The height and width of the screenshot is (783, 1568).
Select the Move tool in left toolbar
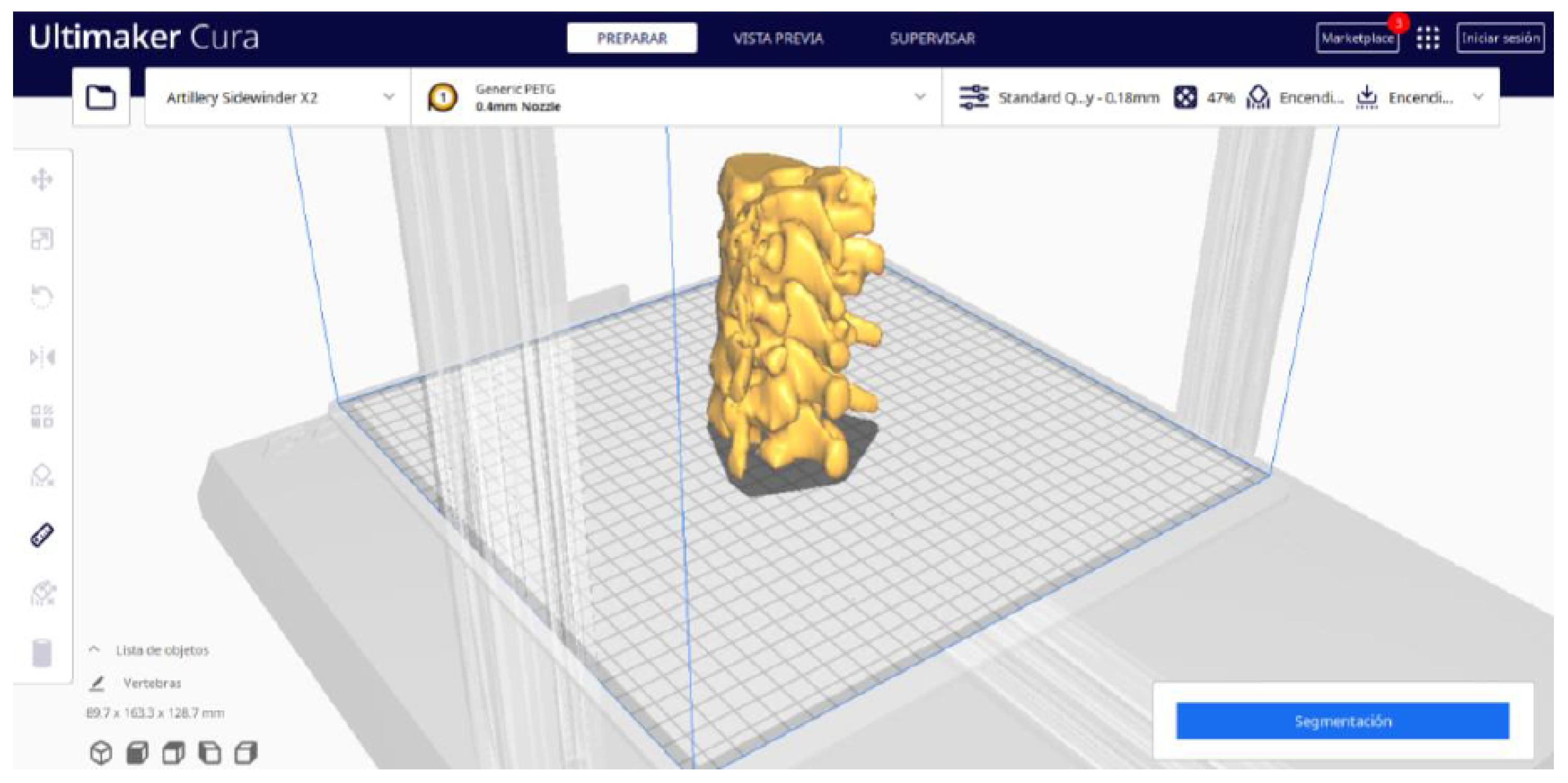pyautogui.click(x=42, y=180)
